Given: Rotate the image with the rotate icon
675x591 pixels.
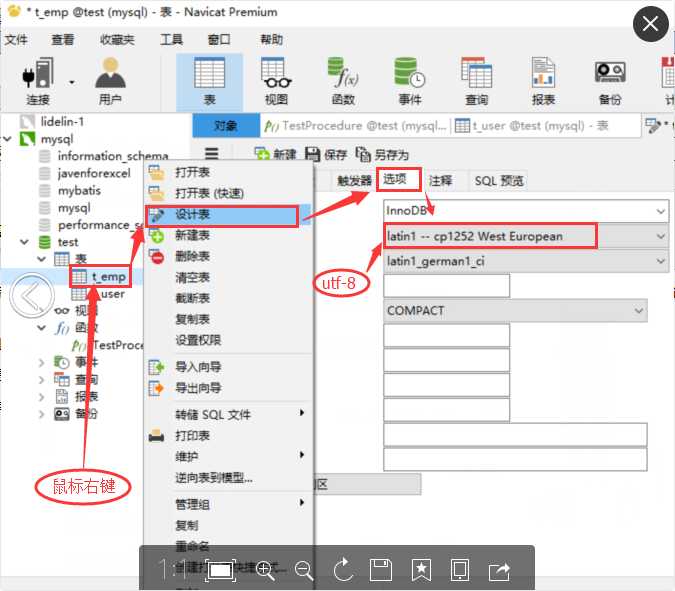Looking at the screenshot, I should coord(343,569).
